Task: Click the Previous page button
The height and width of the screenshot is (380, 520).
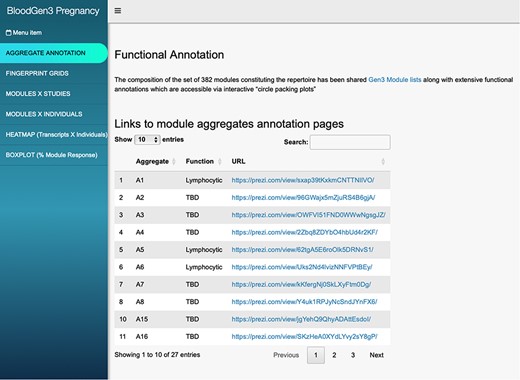Action: pyautogui.click(x=286, y=355)
